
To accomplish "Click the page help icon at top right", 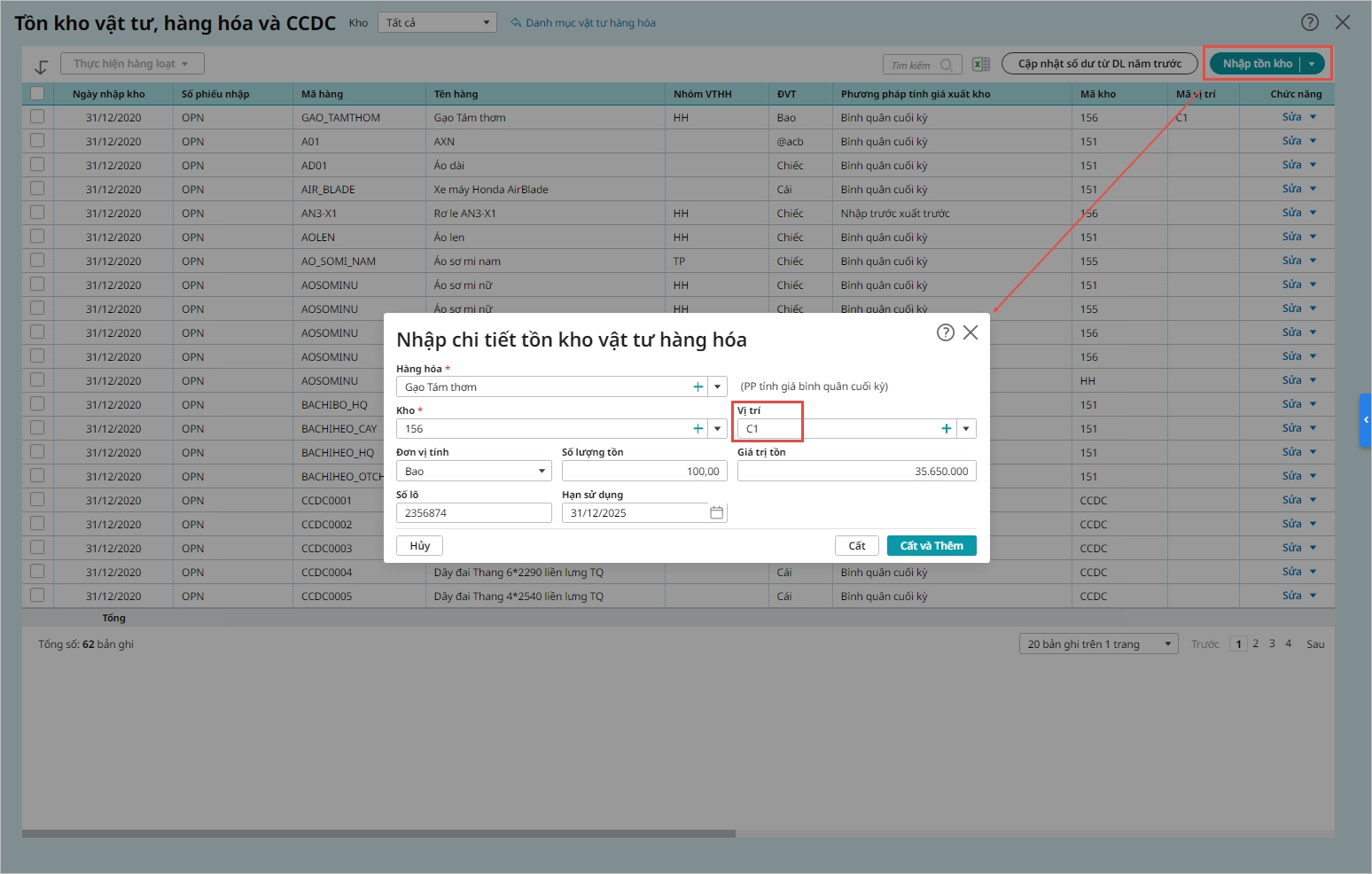I will tap(1310, 22).
